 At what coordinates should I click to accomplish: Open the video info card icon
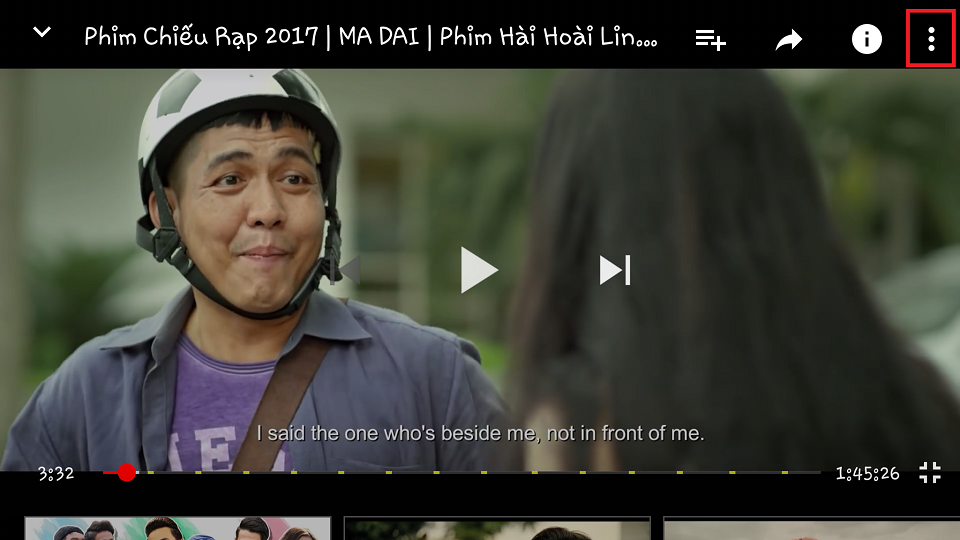coord(866,39)
